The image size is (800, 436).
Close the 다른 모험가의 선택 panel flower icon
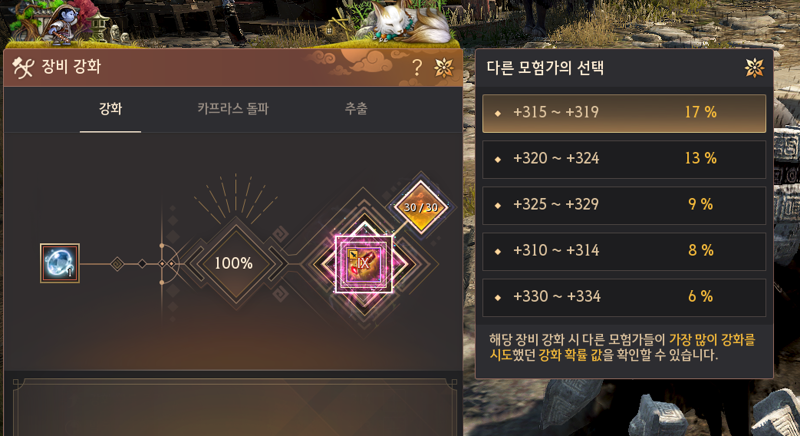[754, 67]
